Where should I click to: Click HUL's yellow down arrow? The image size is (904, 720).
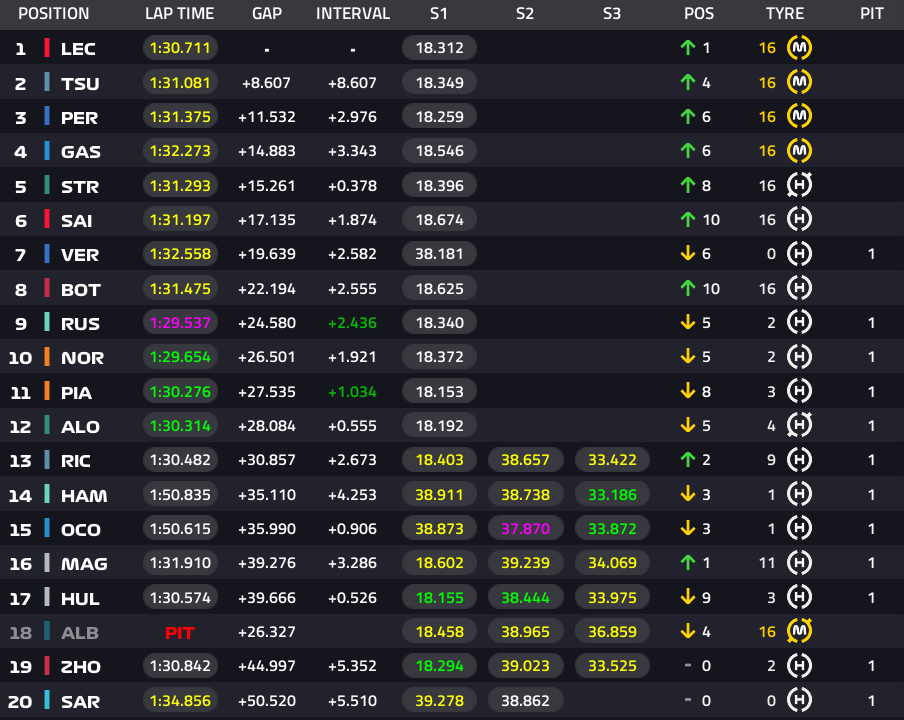[x=688, y=597]
